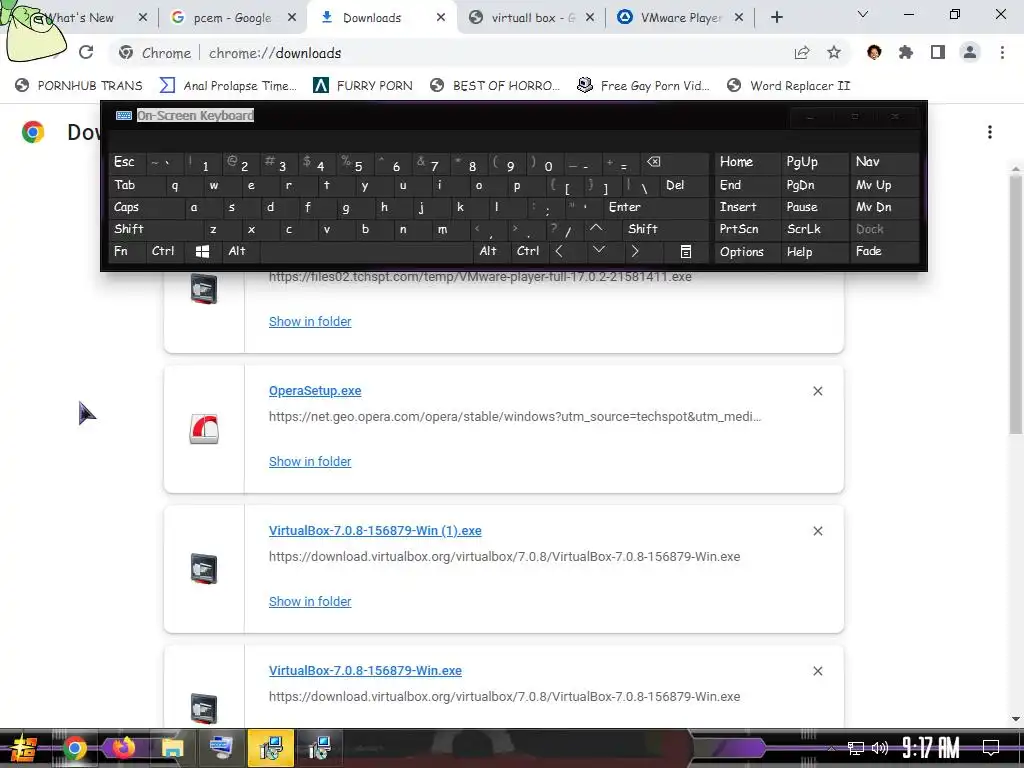
Task: Switch to the virtuall box tab
Action: click(532, 18)
